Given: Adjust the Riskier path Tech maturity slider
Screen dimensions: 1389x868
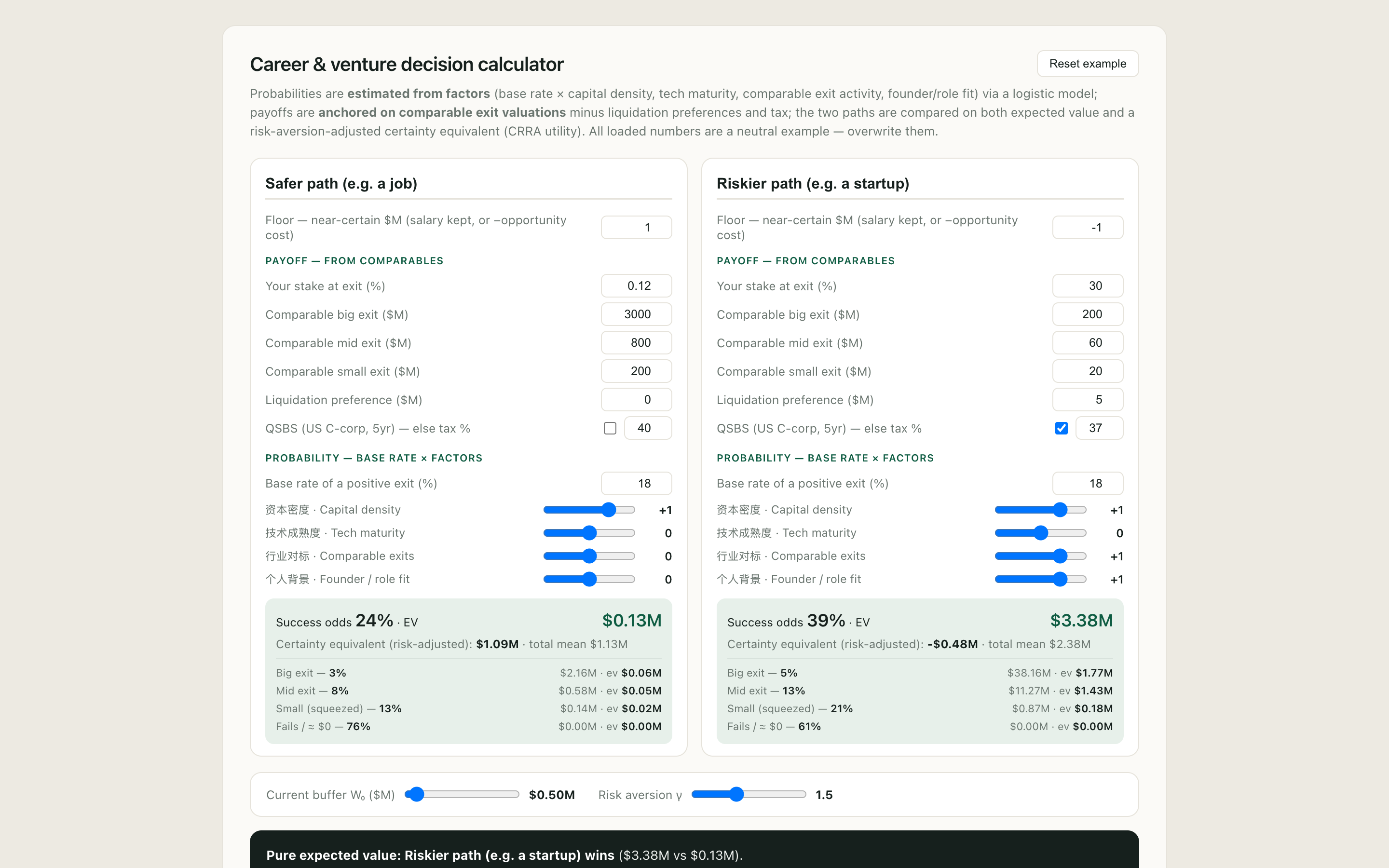Looking at the screenshot, I should click(x=1040, y=533).
